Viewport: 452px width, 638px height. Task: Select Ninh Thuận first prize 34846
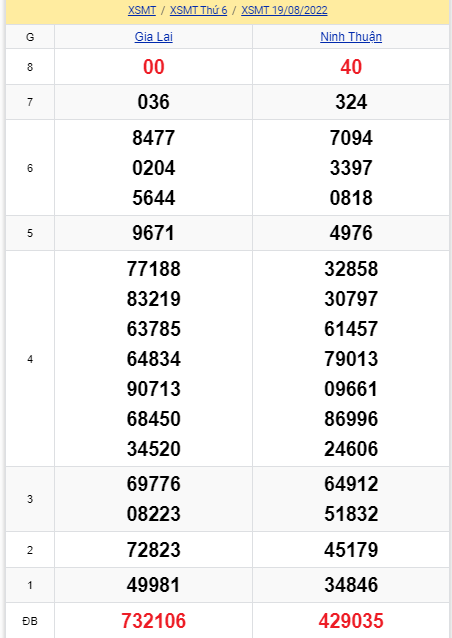tap(351, 585)
